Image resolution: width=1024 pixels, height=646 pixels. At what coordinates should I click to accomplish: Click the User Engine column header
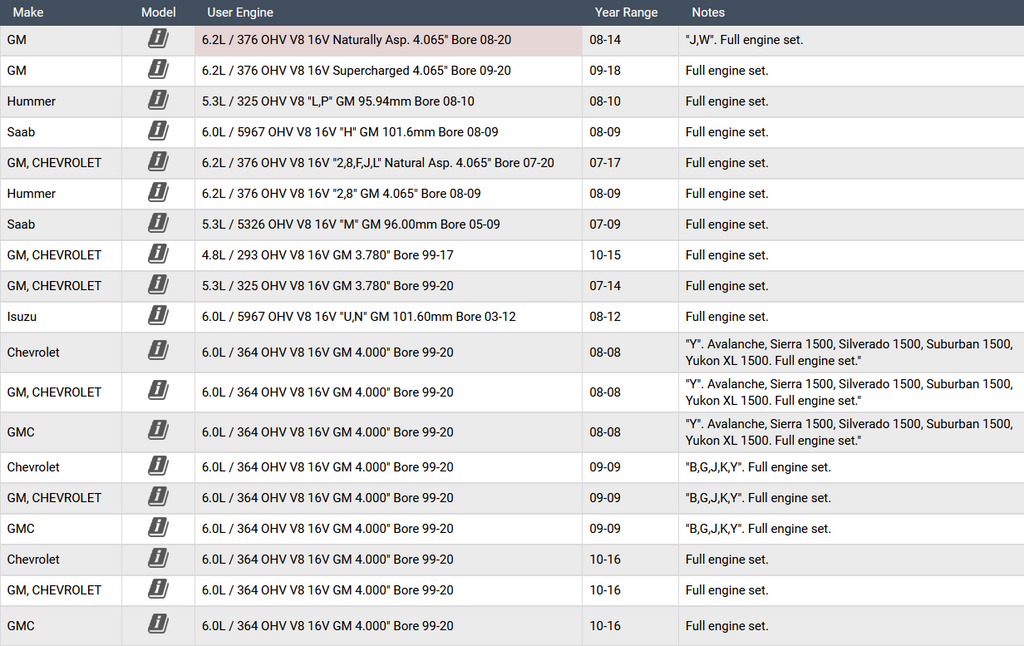click(240, 13)
